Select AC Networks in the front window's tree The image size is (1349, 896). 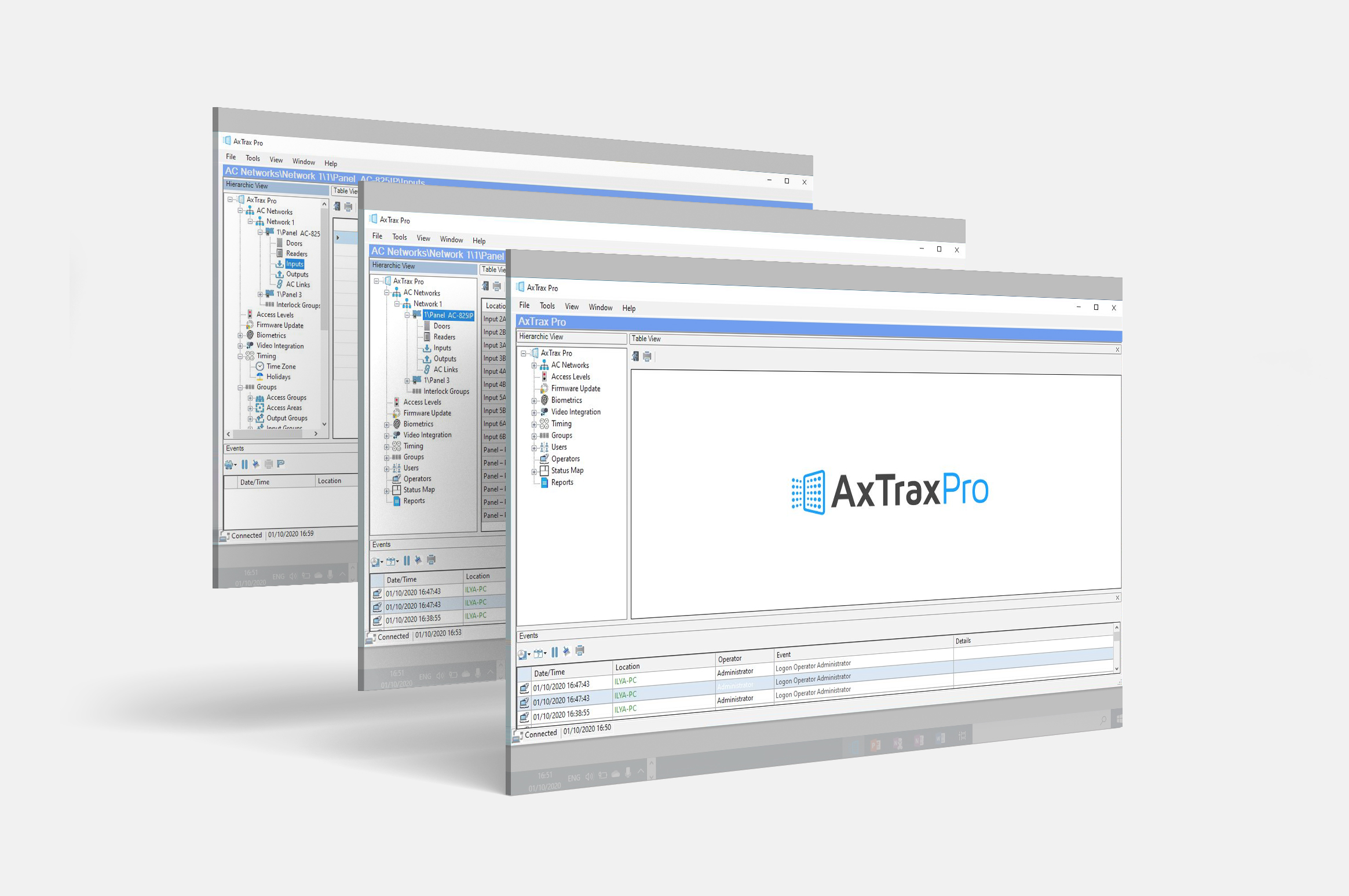[570, 365]
